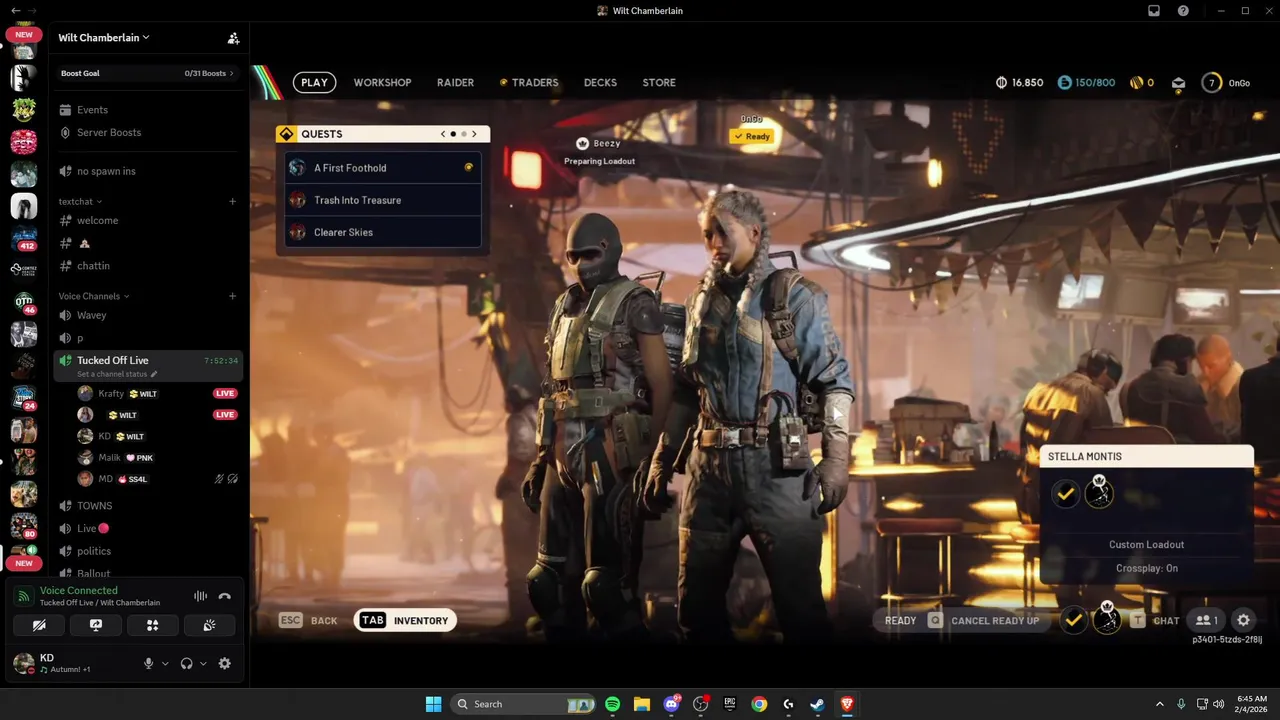Open the Discord soundboard

[209, 625]
